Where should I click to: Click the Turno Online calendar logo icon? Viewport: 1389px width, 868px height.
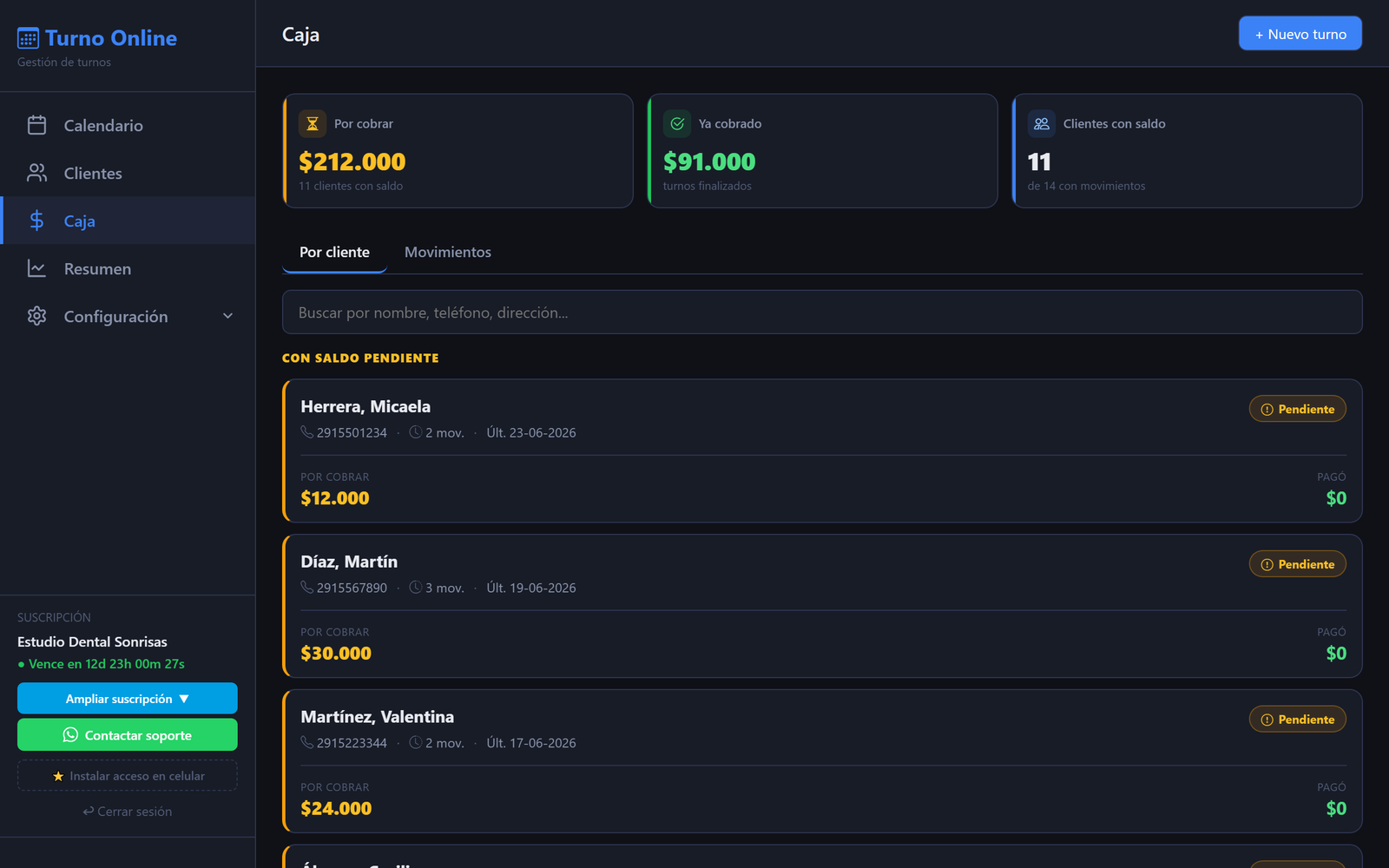click(x=28, y=38)
